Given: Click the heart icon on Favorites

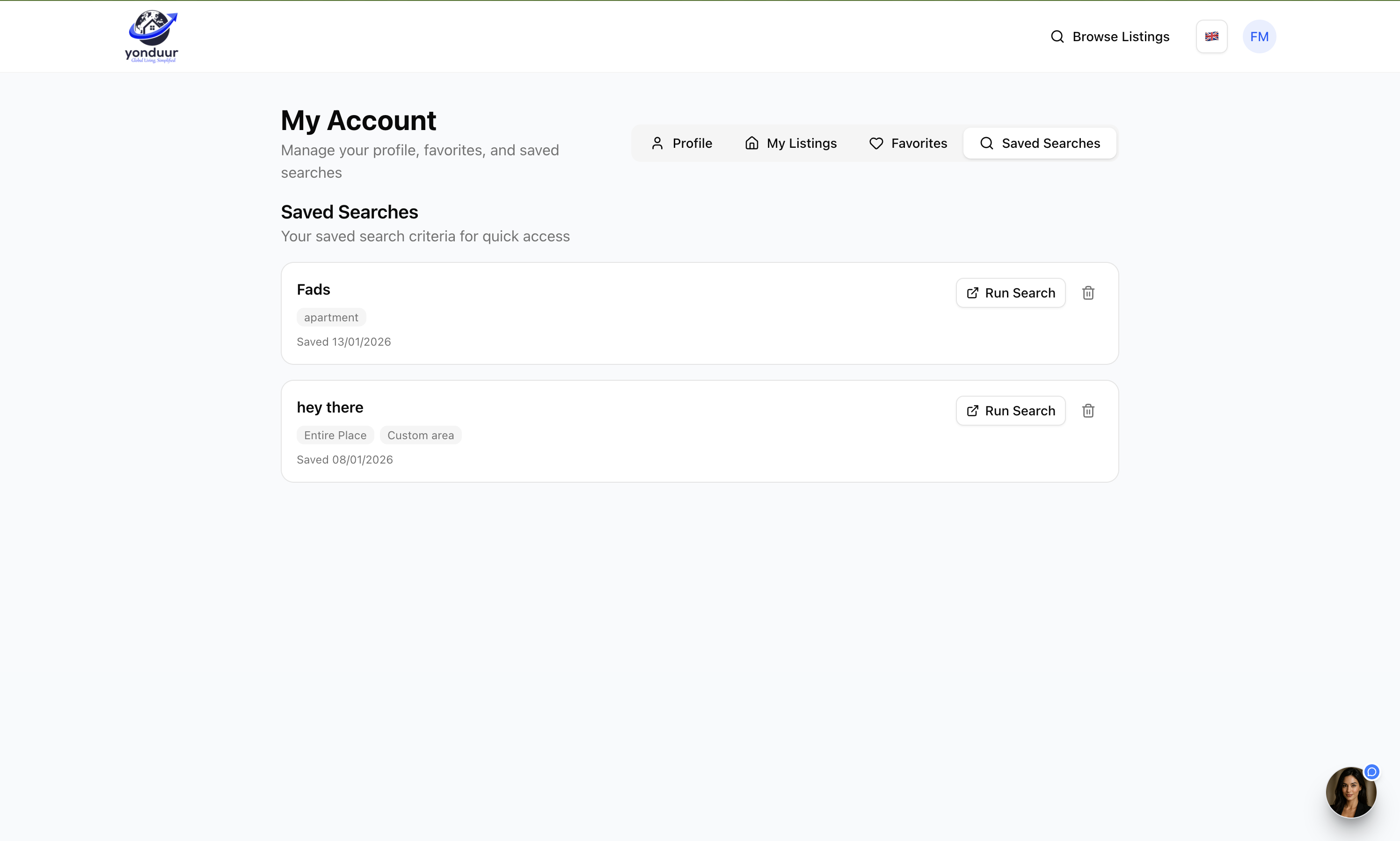Looking at the screenshot, I should [876, 143].
